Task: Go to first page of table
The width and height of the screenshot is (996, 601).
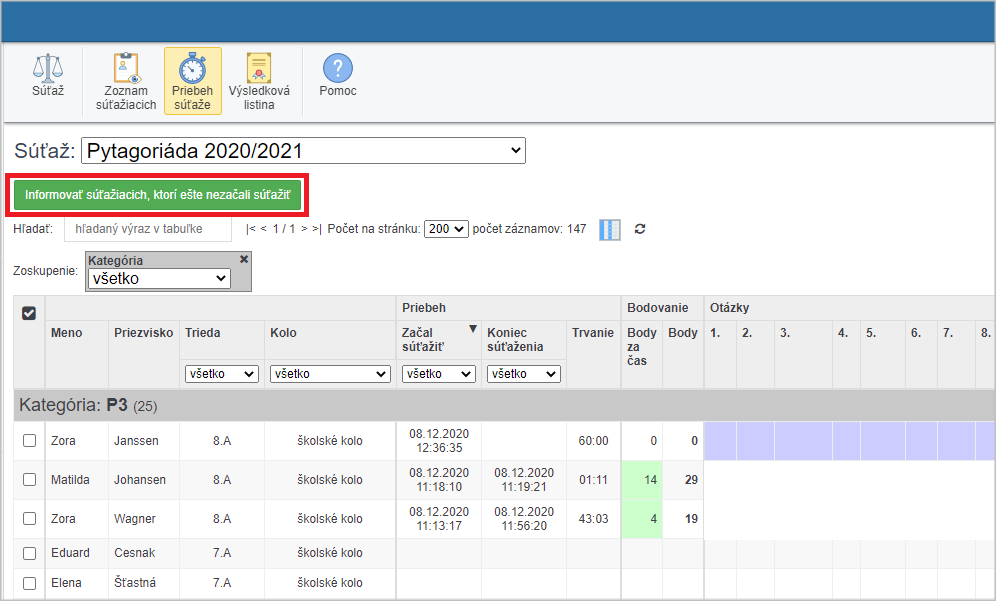Action: [x=251, y=229]
